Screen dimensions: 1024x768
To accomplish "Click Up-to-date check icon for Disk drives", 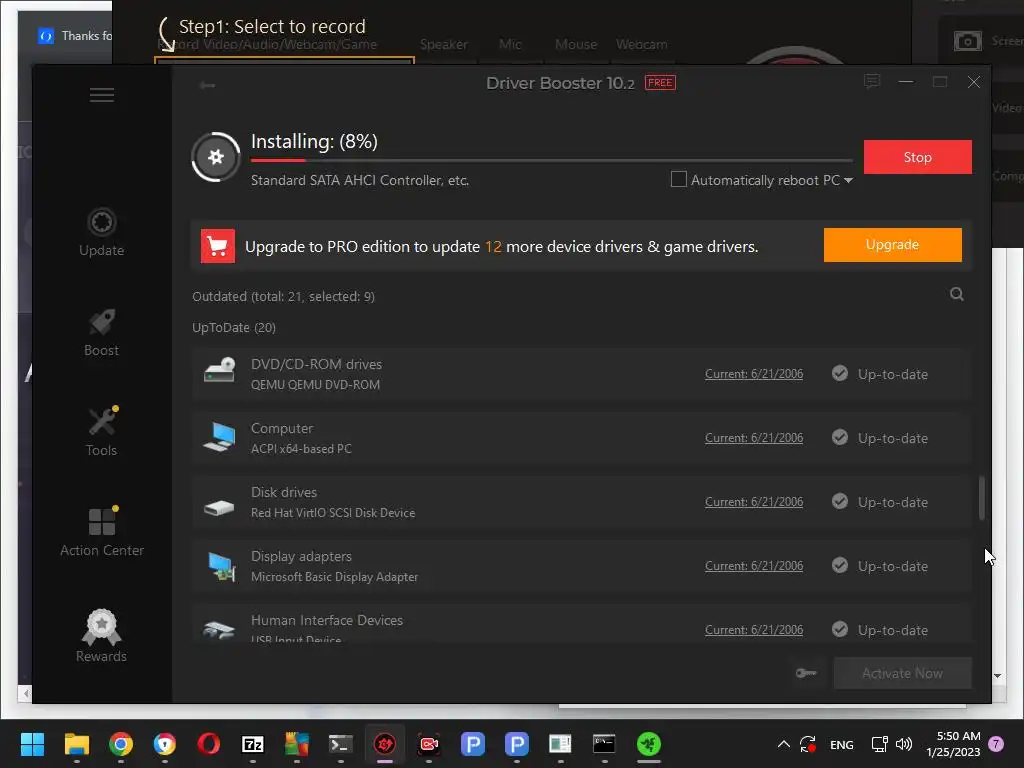I will click(x=840, y=501).
